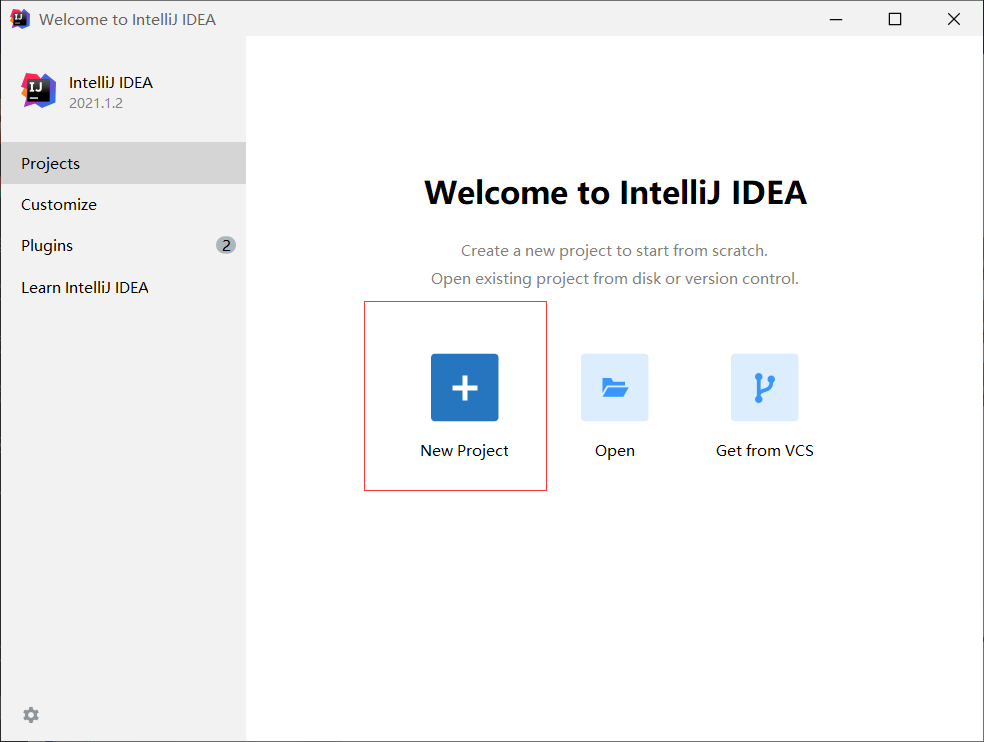
Task: Close the Welcome to IntelliJ IDEA window
Action: [x=954, y=19]
